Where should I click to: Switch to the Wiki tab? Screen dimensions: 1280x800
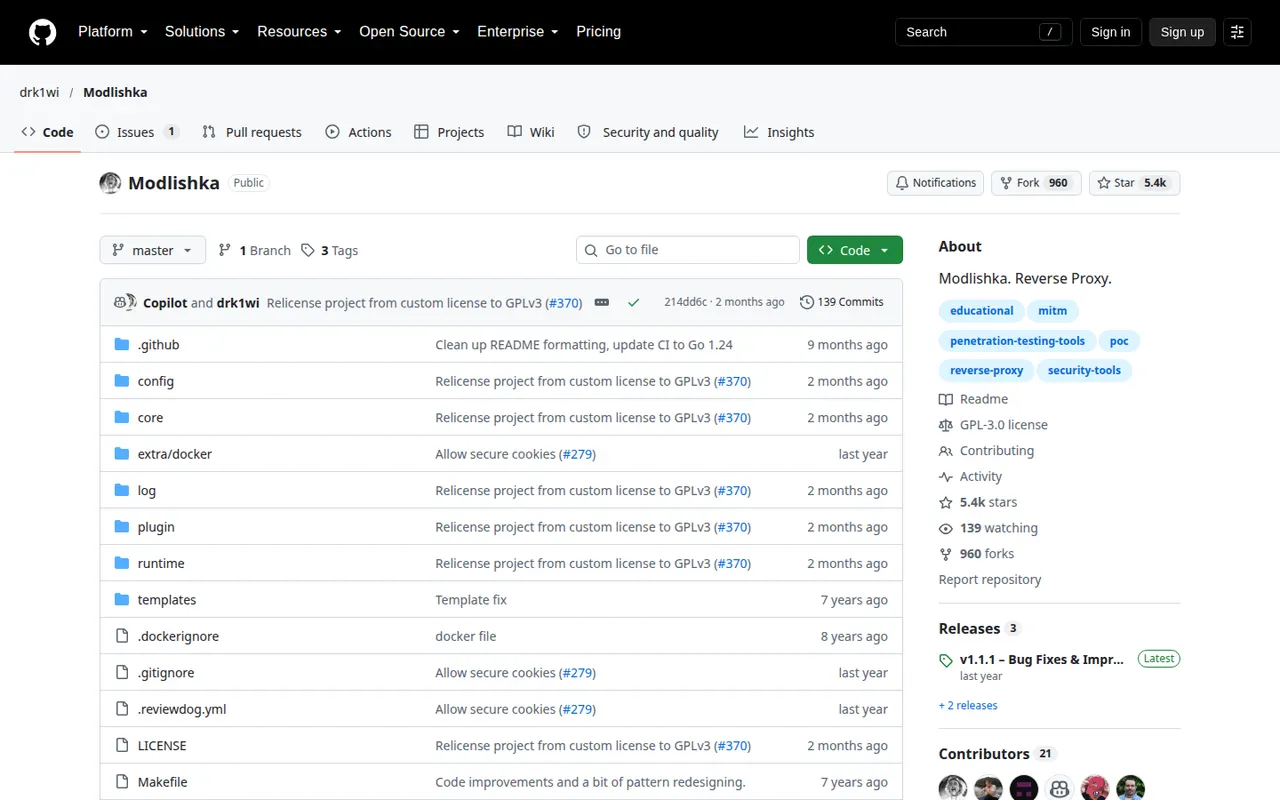pos(531,132)
